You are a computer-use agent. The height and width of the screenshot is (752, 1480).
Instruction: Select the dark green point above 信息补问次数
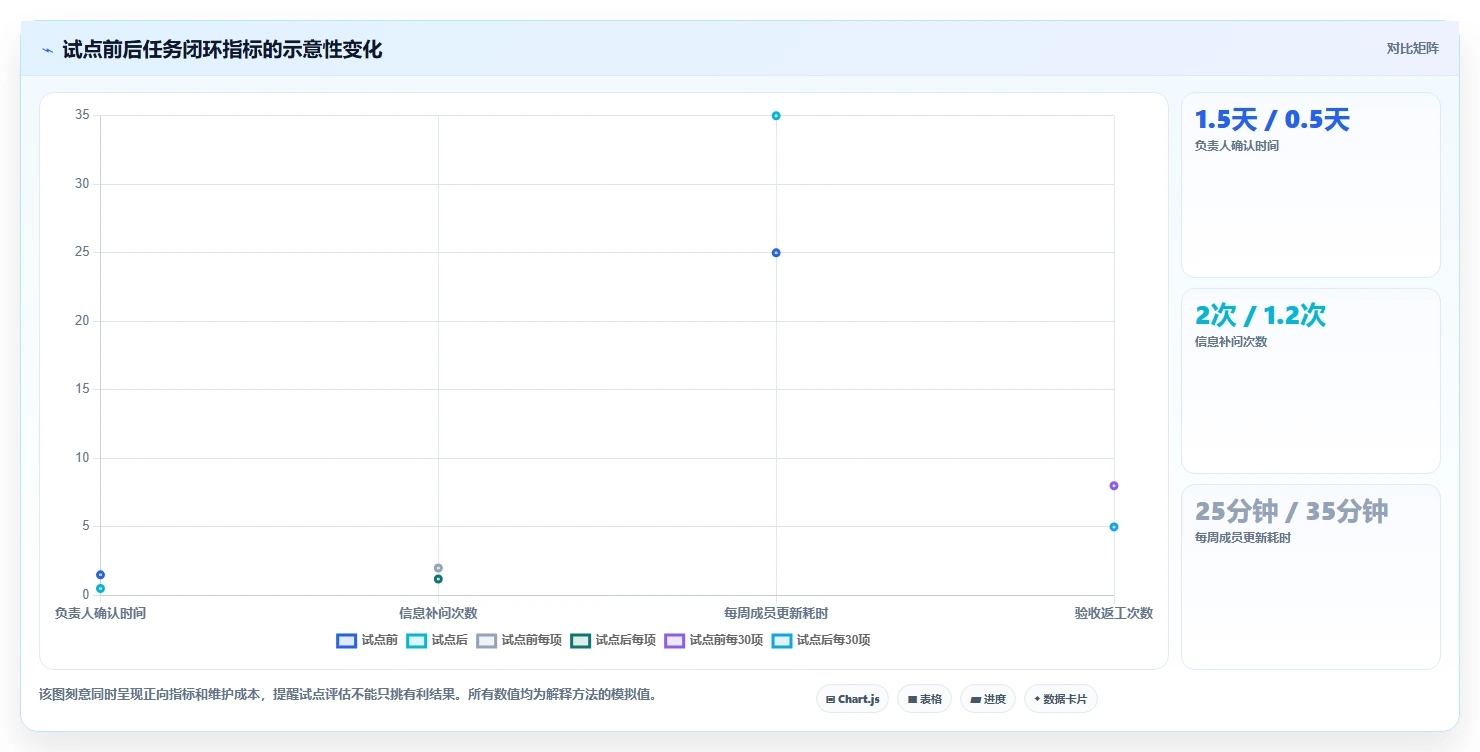tap(438, 579)
